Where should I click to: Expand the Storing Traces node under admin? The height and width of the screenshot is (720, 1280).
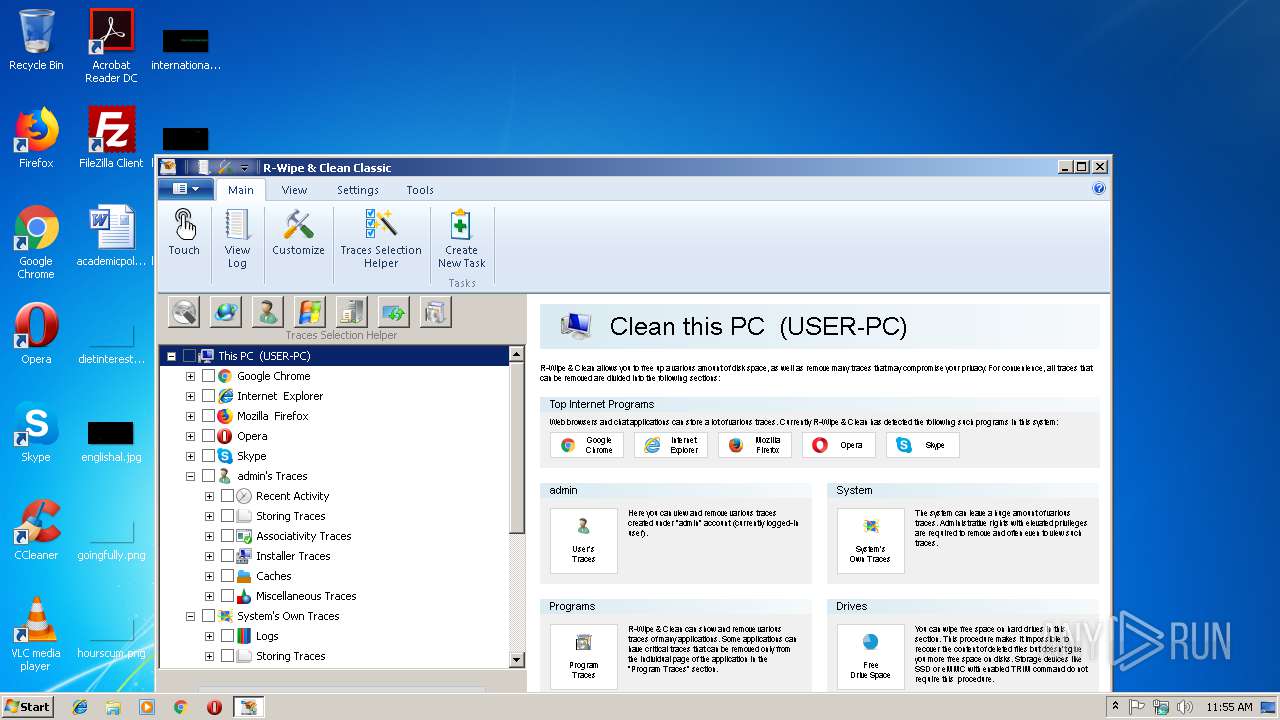(x=209, y=516)
